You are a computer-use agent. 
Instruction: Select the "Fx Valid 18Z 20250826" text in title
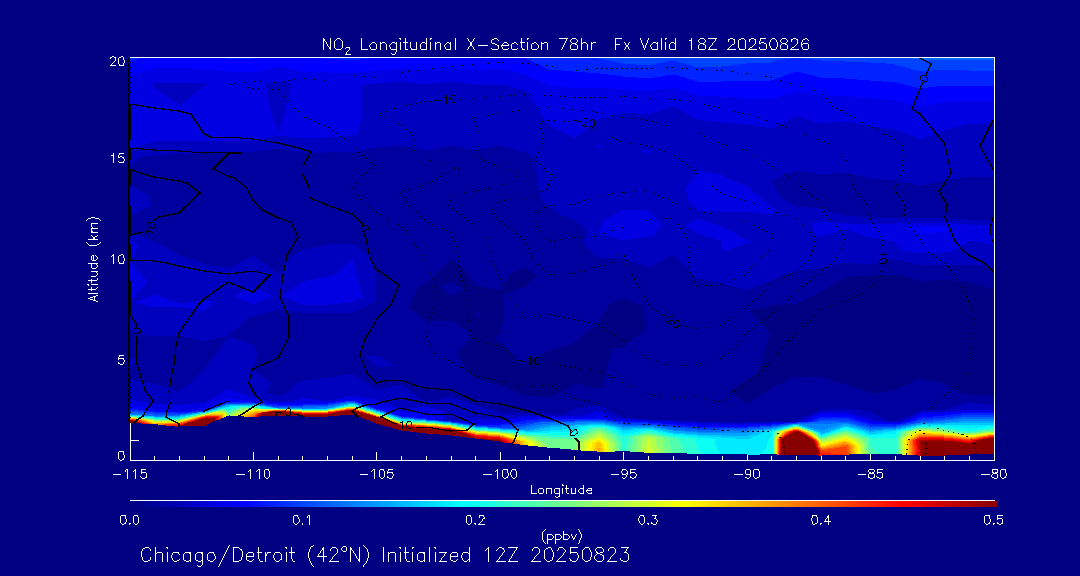pyautogui.click(x=712, y=44)
